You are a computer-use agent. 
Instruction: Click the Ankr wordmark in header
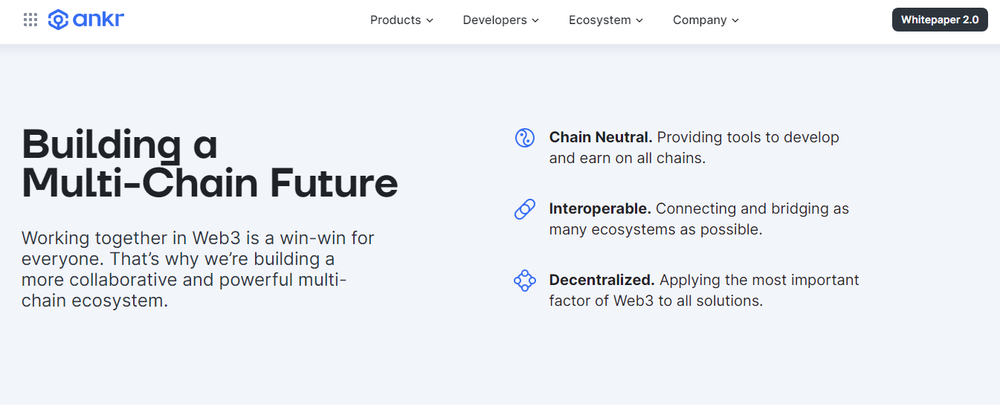point(98,20)
